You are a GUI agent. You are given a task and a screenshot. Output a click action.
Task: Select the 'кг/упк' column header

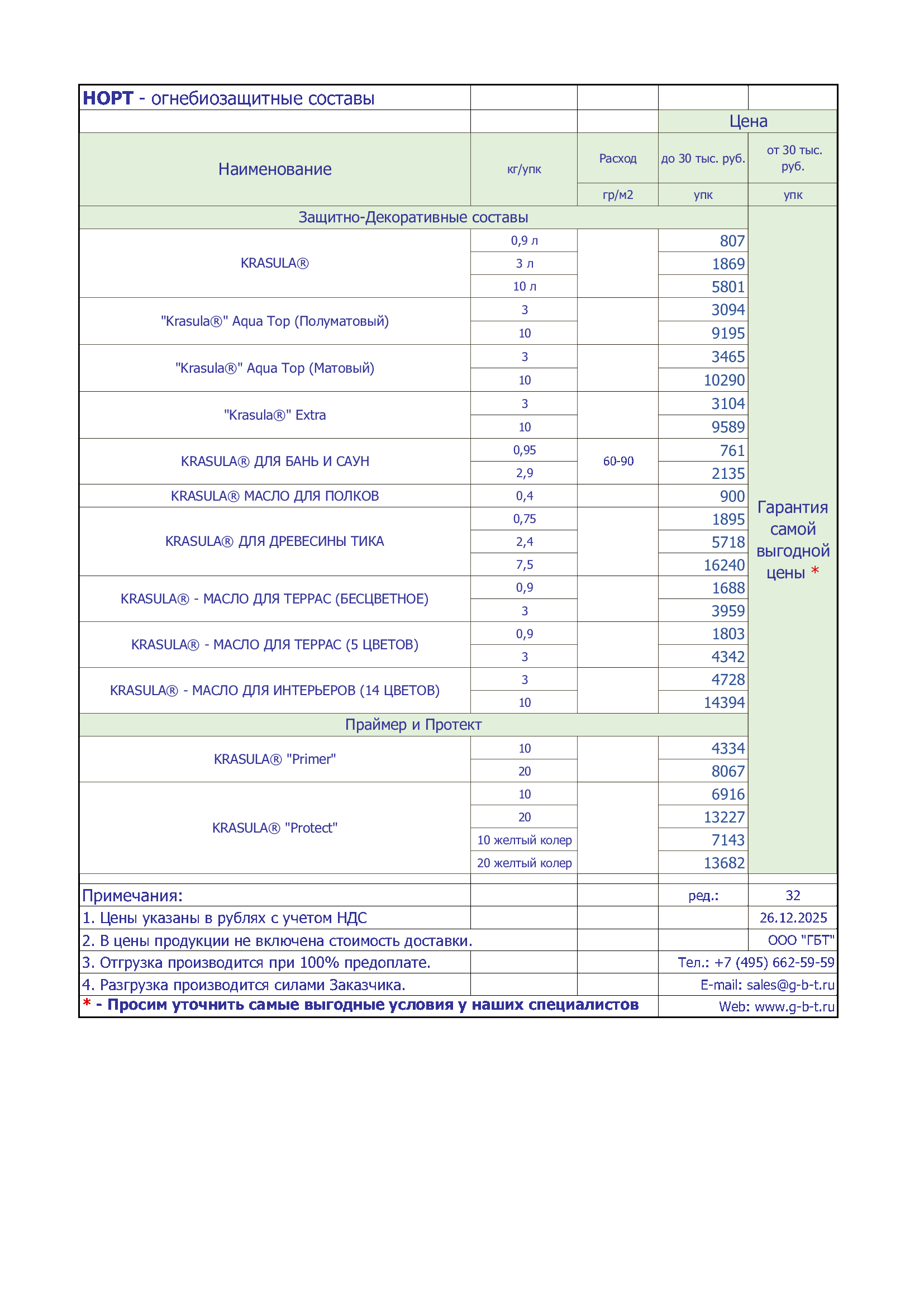tap(524, 169)
